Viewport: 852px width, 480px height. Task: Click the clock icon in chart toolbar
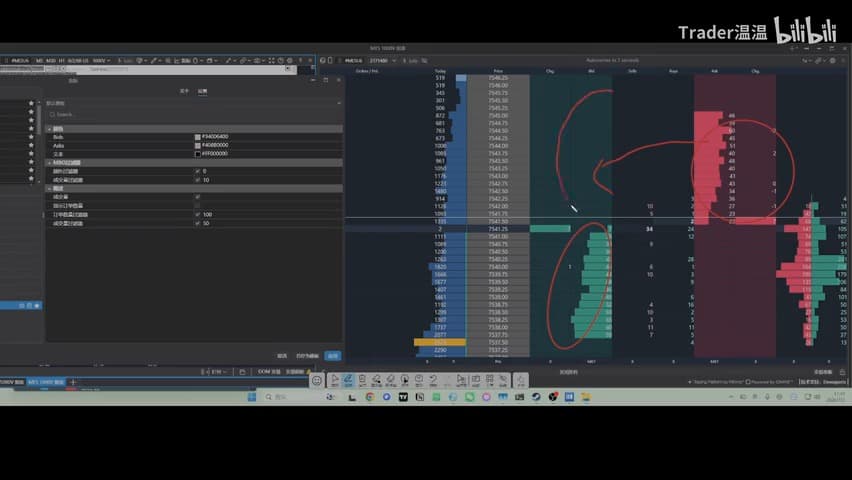[280, 60]
